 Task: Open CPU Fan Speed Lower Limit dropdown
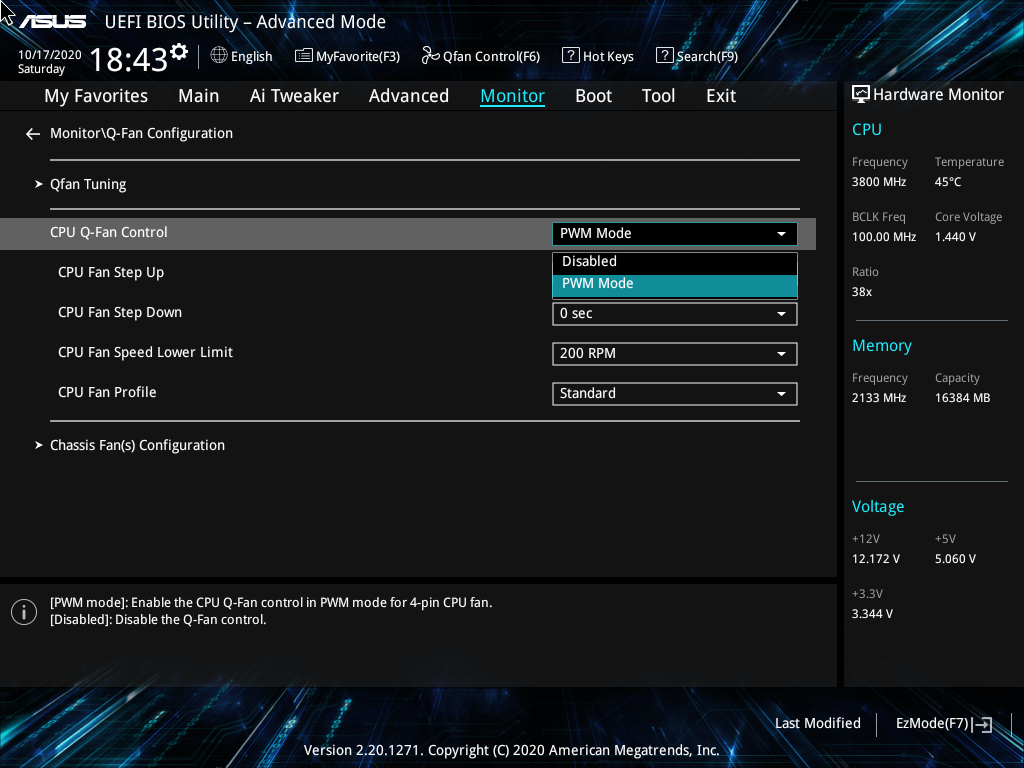(x=675, y=353)
